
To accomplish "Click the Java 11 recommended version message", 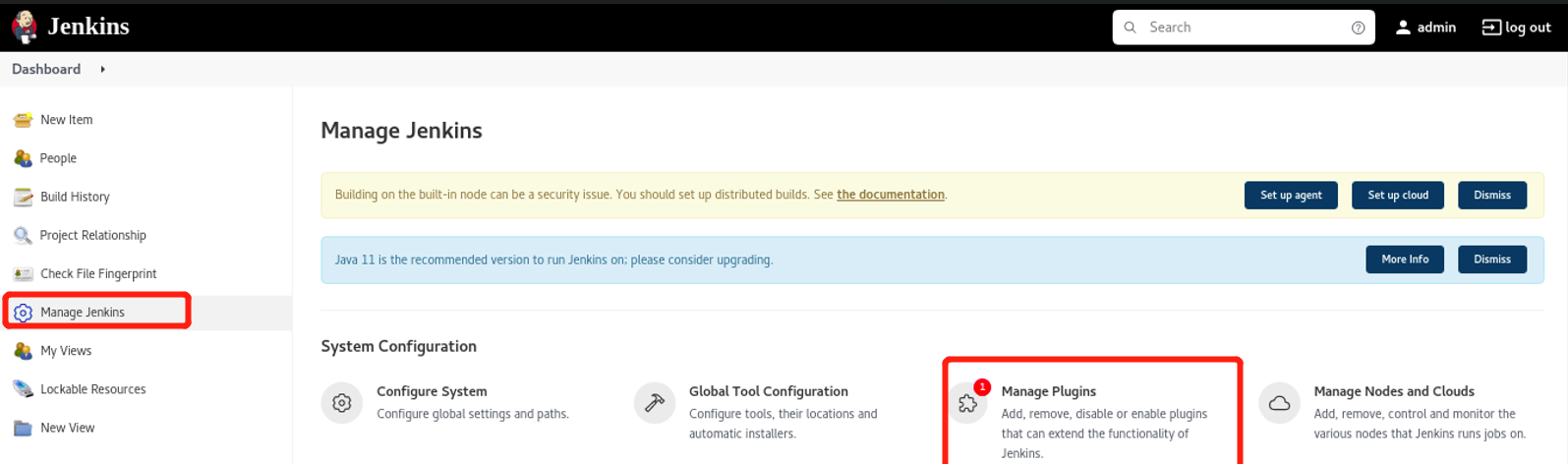I will pyautogui.click(x=553, y=260).
